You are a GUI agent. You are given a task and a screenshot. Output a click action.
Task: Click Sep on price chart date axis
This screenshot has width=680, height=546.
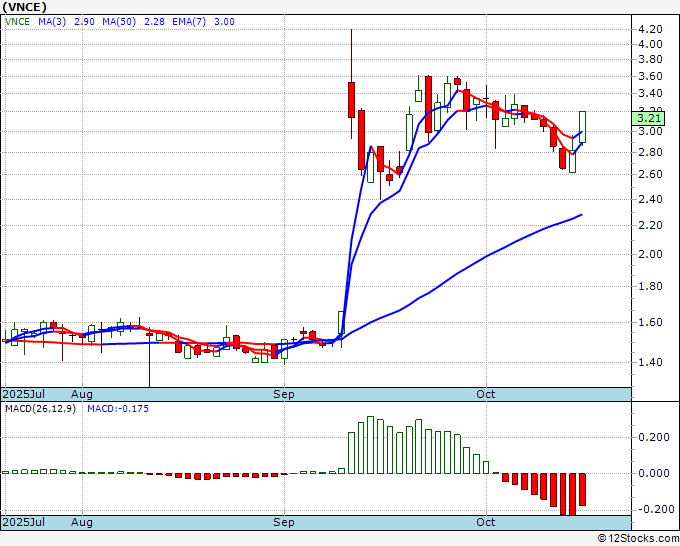(284, 394)
